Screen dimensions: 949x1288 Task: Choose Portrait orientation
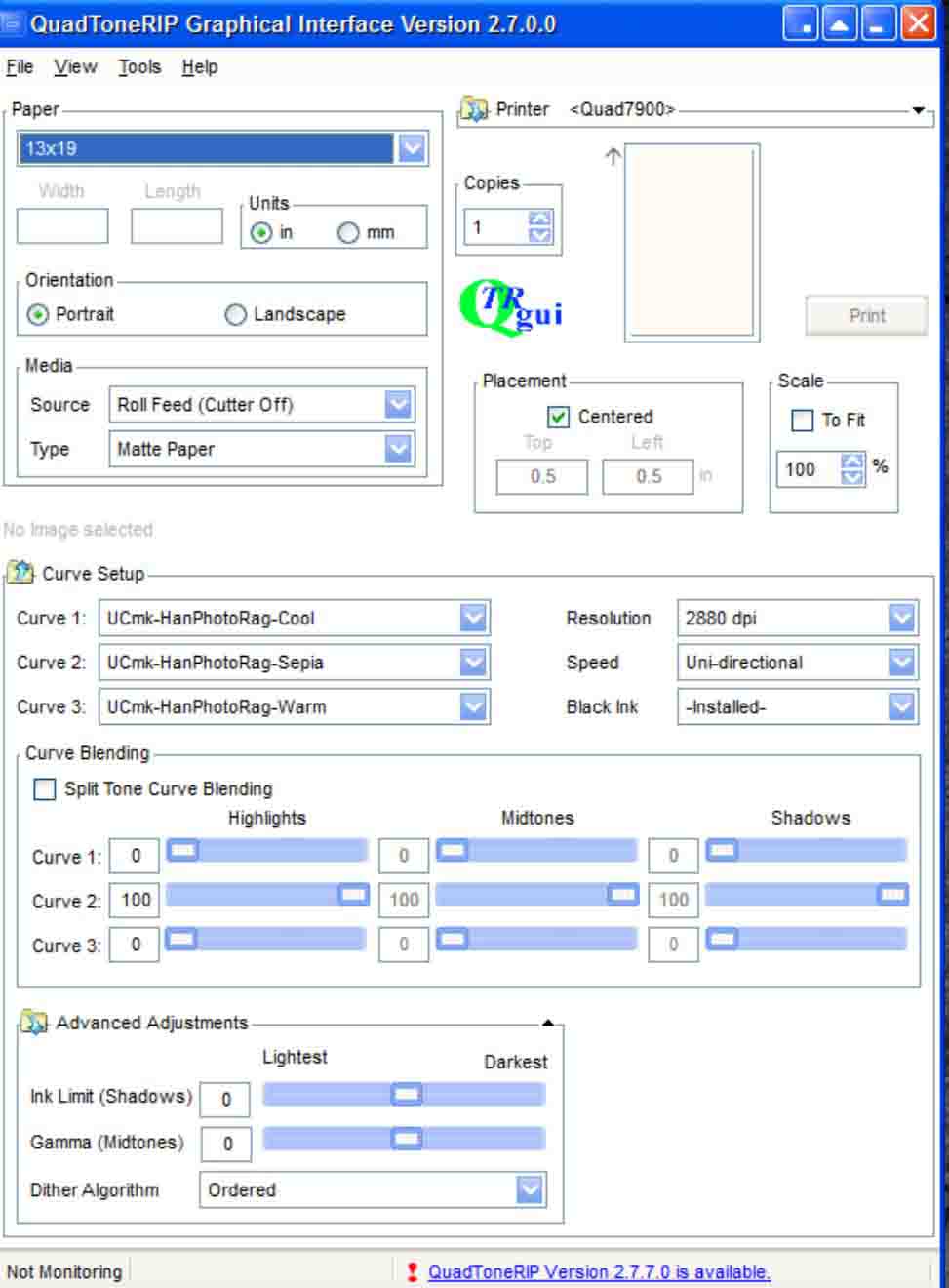point(38,314)
